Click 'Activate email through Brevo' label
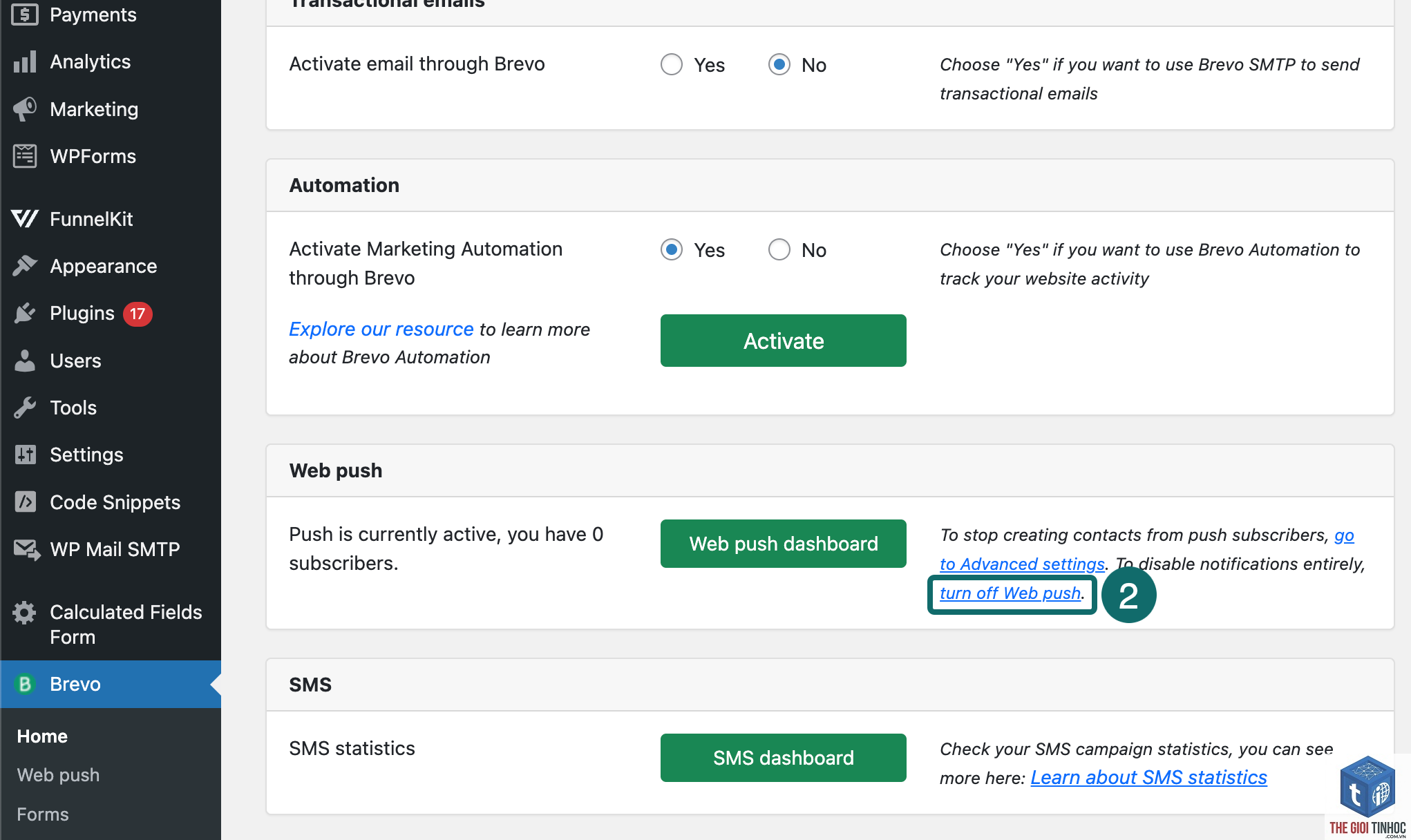Image resolution: width=1411 pixels, height=840 pixels. click(417, 64)
